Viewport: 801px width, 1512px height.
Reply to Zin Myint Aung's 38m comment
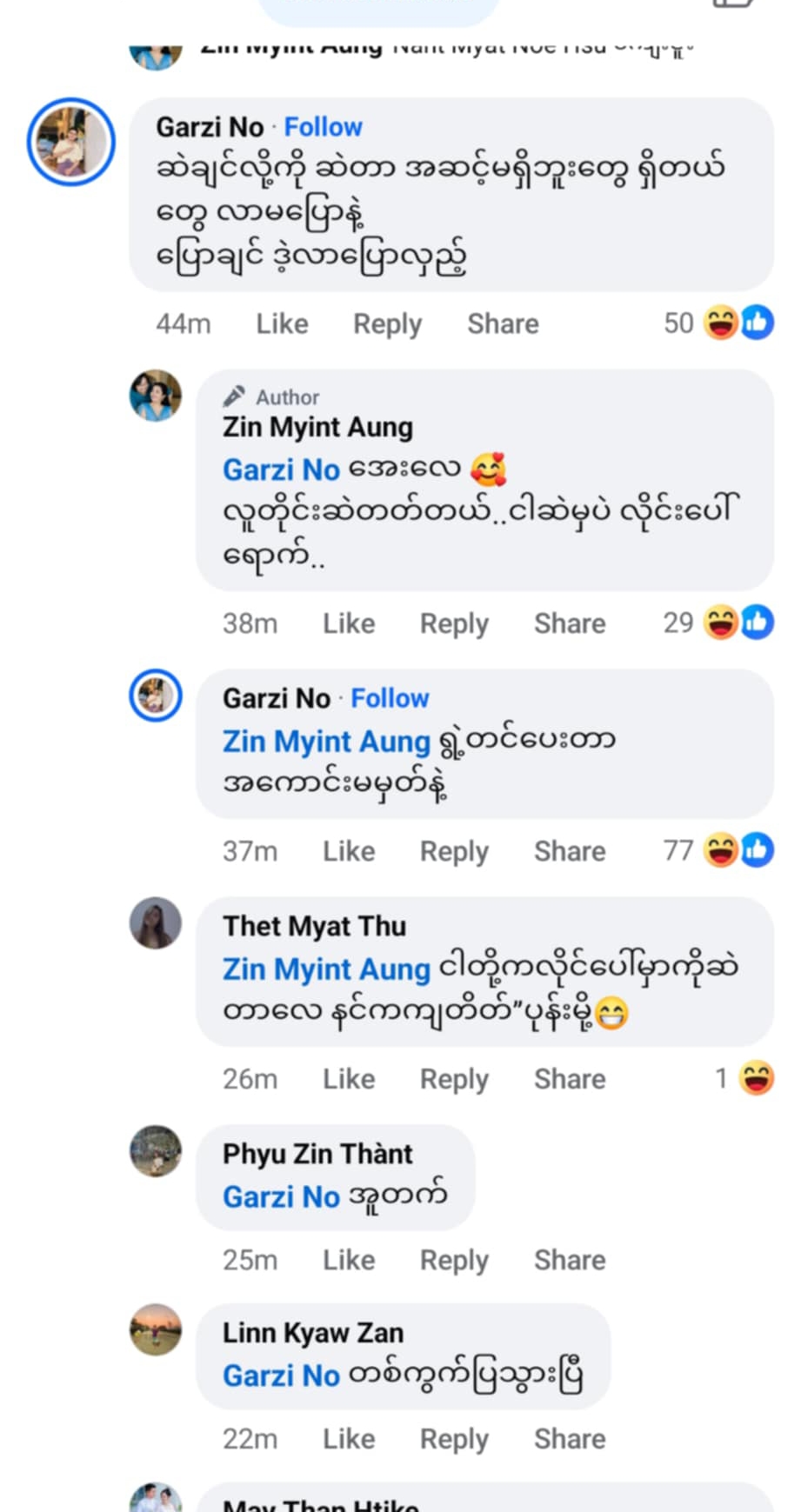click(454, 623)
